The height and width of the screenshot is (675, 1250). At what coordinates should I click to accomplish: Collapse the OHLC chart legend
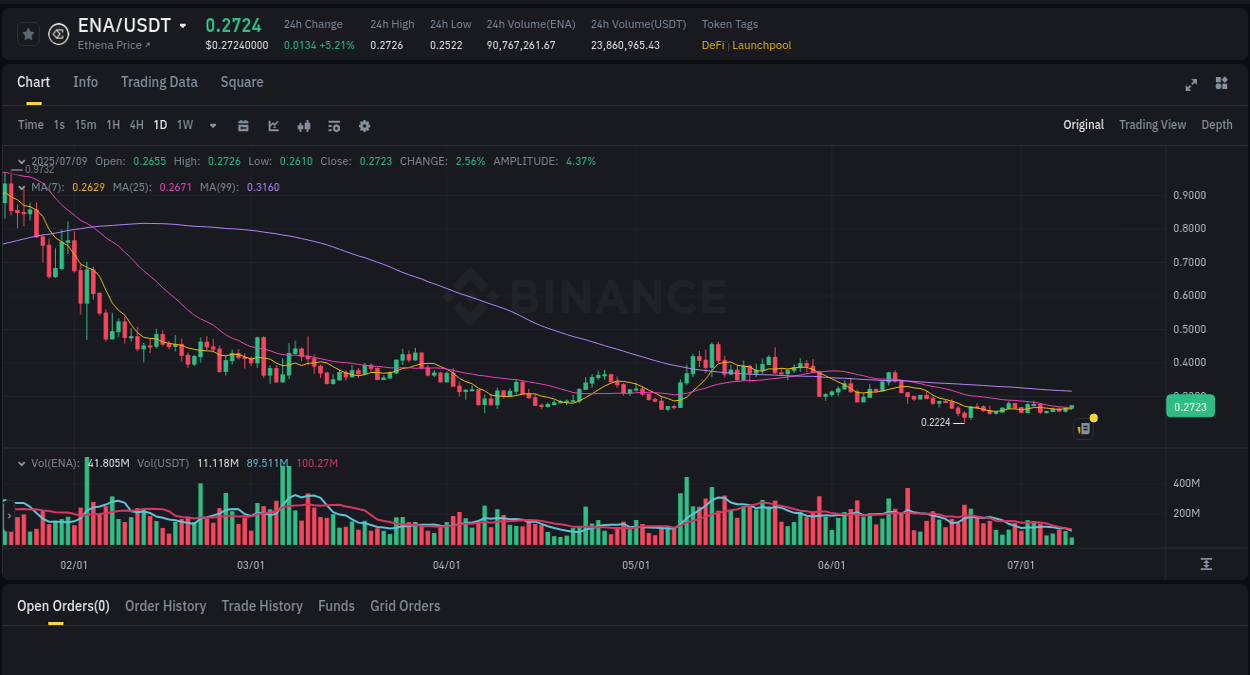pyautogui.click(x=21, y=160)
